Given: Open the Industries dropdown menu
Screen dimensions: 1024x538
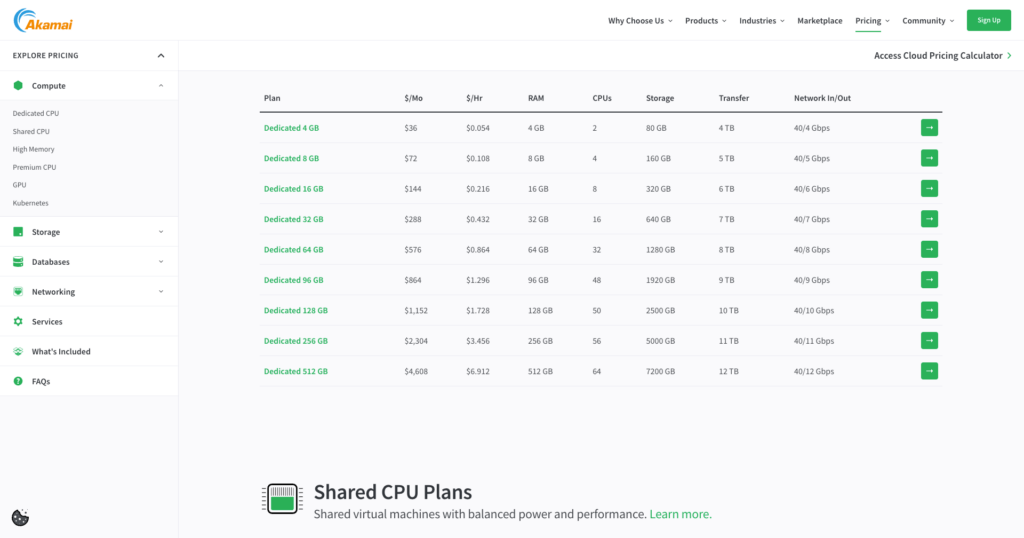Looking at the screenshot, I should tap(761, 21).
